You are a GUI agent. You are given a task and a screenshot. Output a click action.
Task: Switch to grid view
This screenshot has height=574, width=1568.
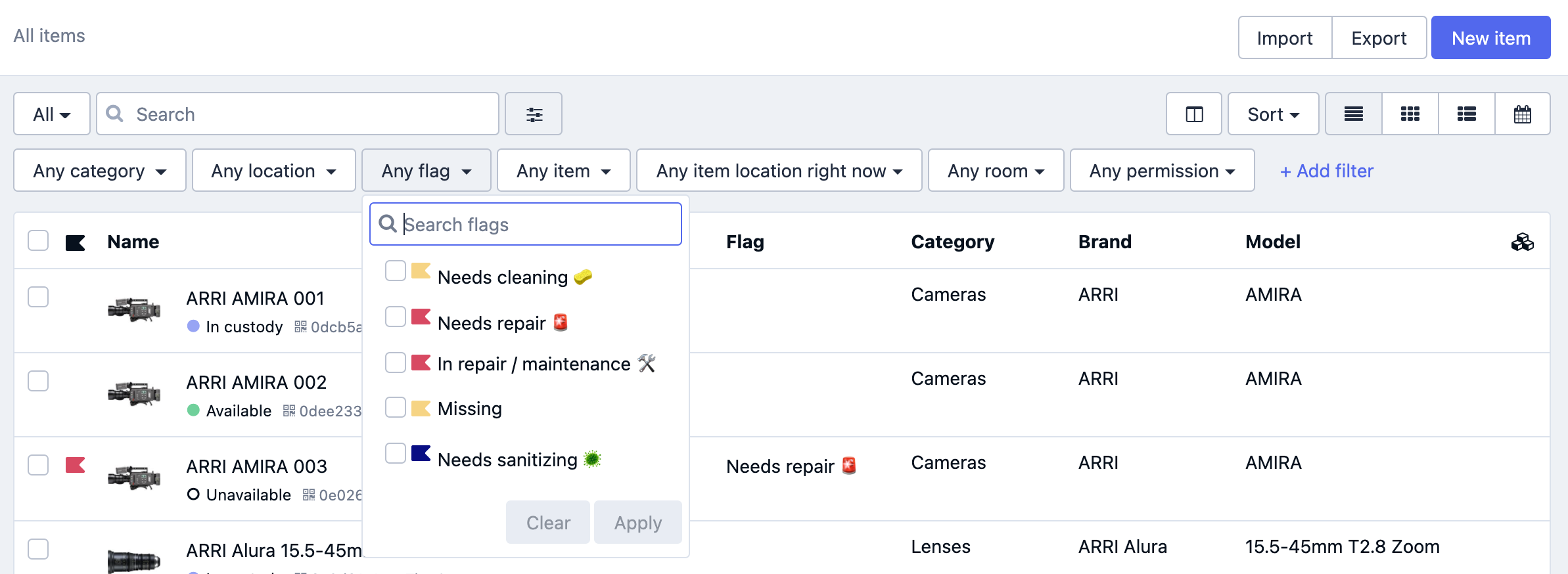tap(1410, 114)
